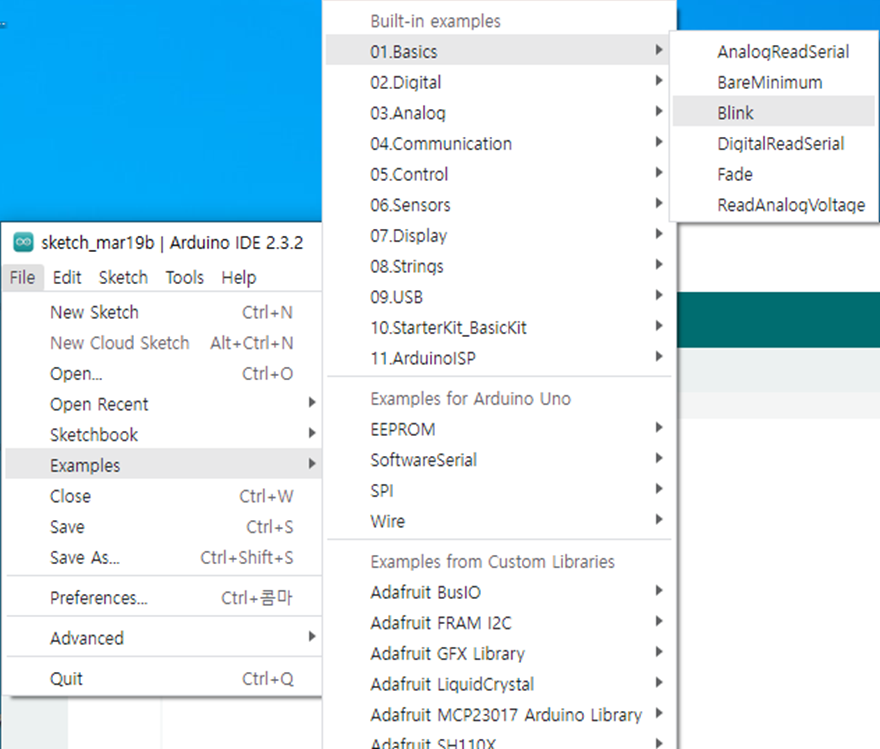Open the SoftwareSerial examples submenu

(x=499, y=460)
